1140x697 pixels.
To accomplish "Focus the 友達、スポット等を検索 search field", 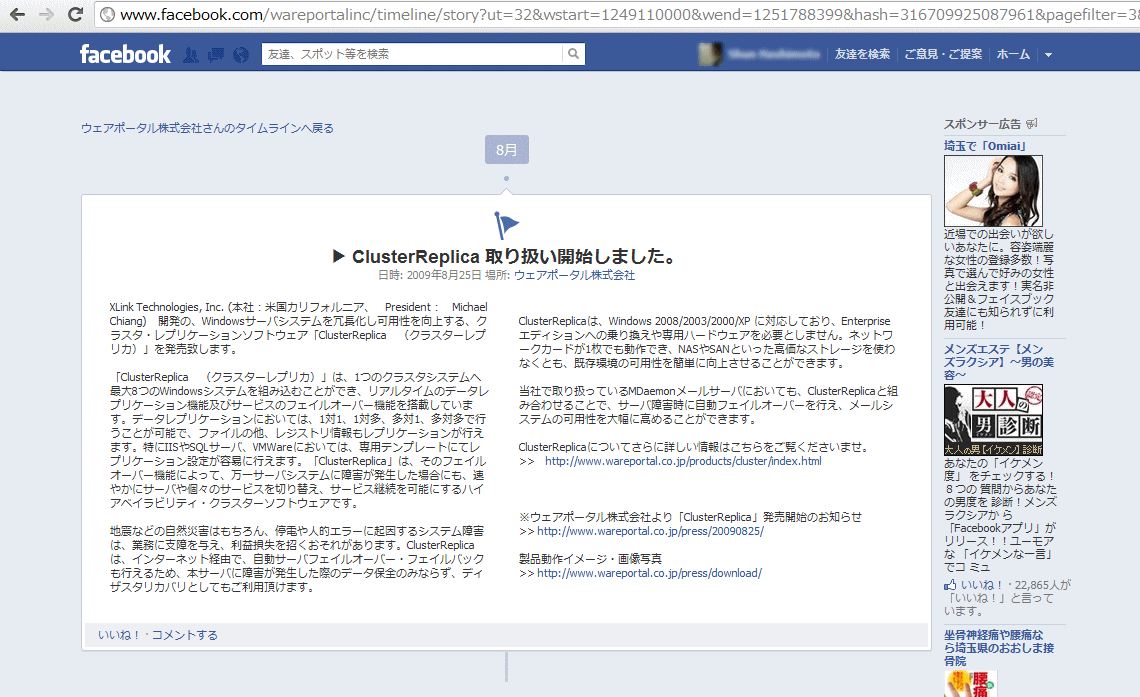I will pyautogui.click(x=412, y=54).
